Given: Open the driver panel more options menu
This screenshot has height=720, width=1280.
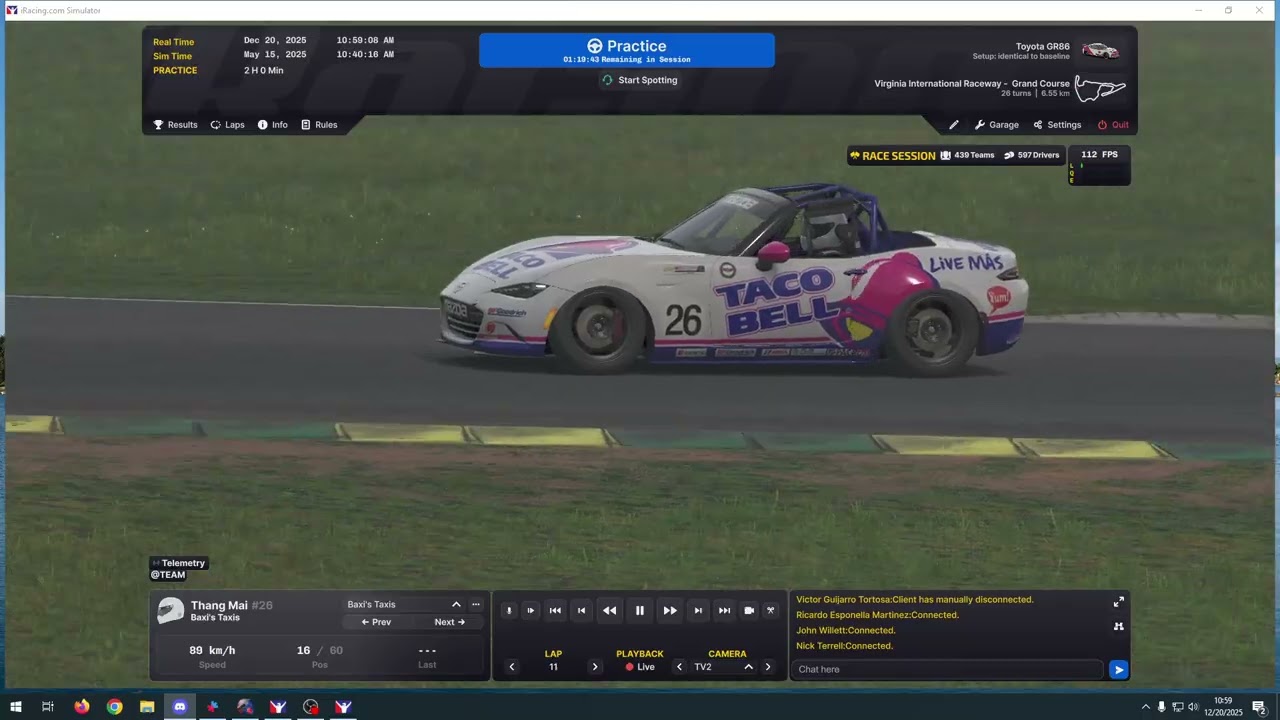Looking at the screenshot, I should (x=476, y=604).
